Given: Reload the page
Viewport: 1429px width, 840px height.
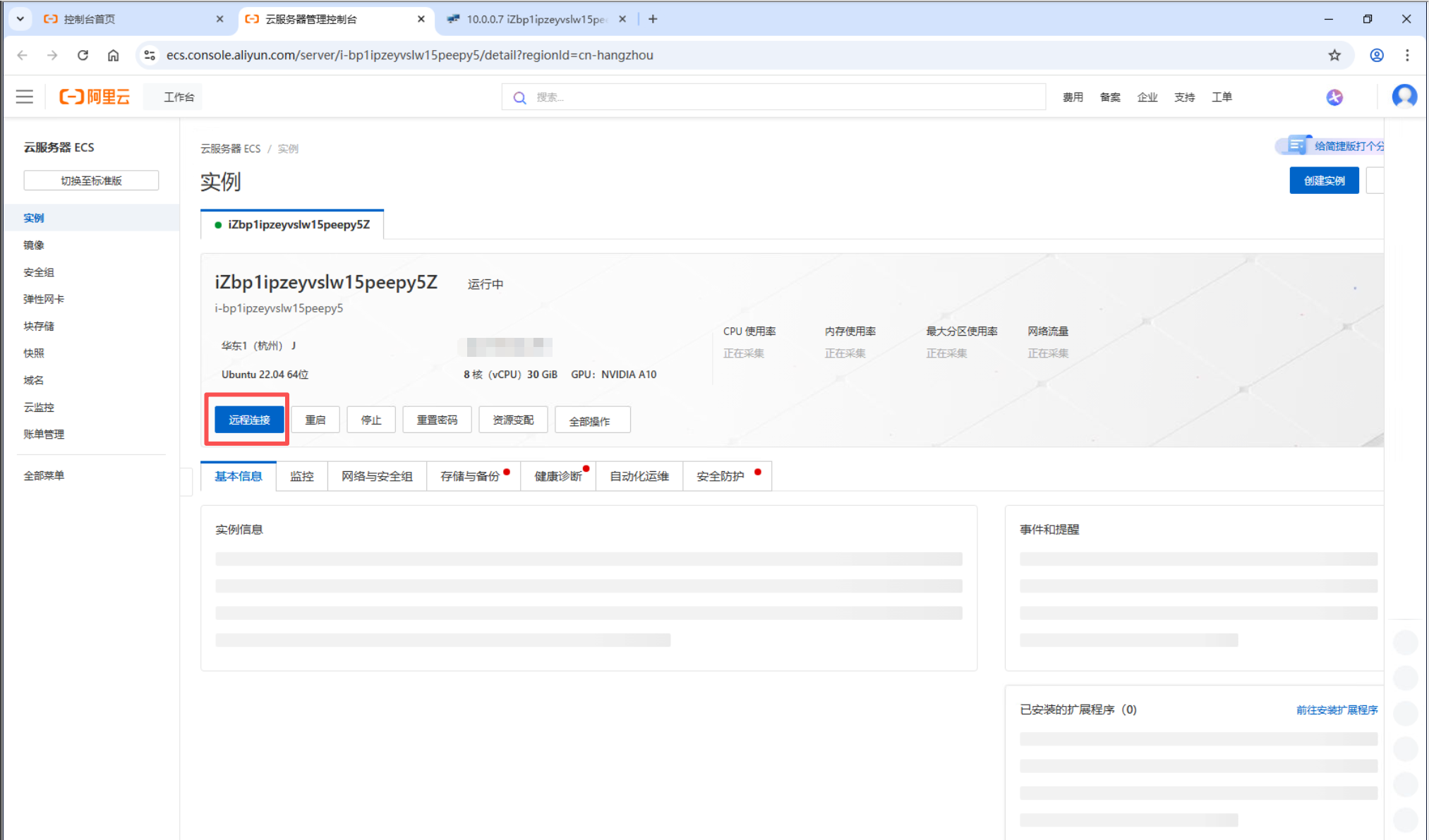Looking at the screenshot, I should tap(83, 55).
